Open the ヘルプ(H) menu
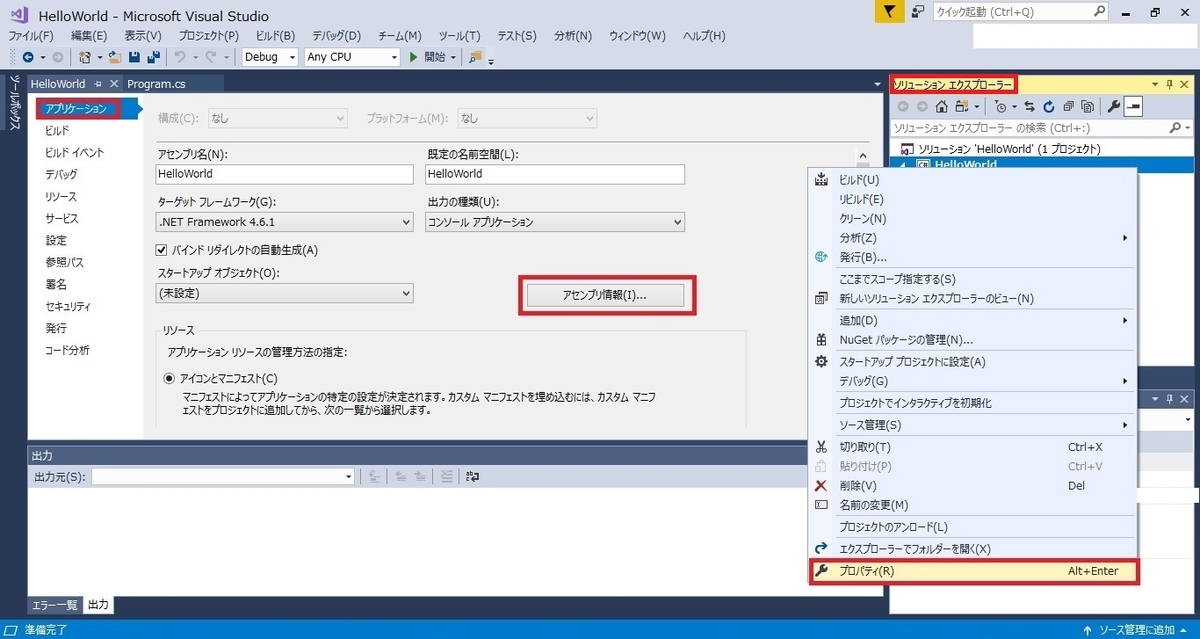This screenshot has height=639, width=1200. click(x=704, y=35)
